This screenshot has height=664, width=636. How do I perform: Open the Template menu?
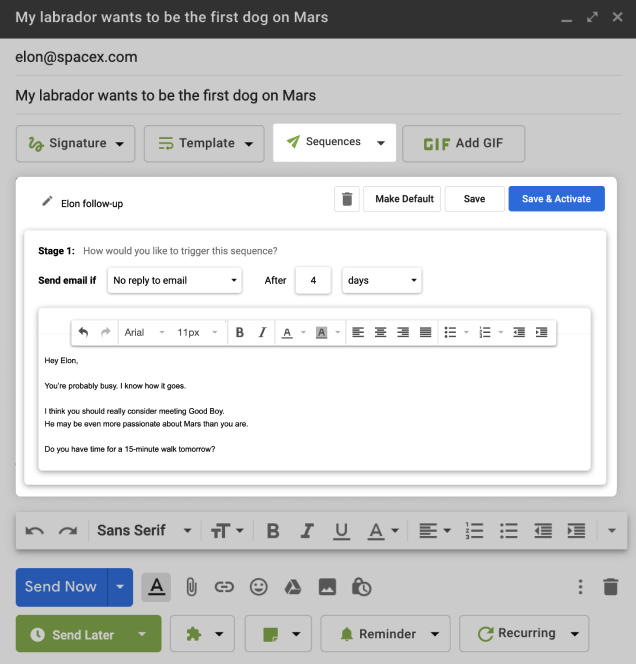(x=205, y=143)
